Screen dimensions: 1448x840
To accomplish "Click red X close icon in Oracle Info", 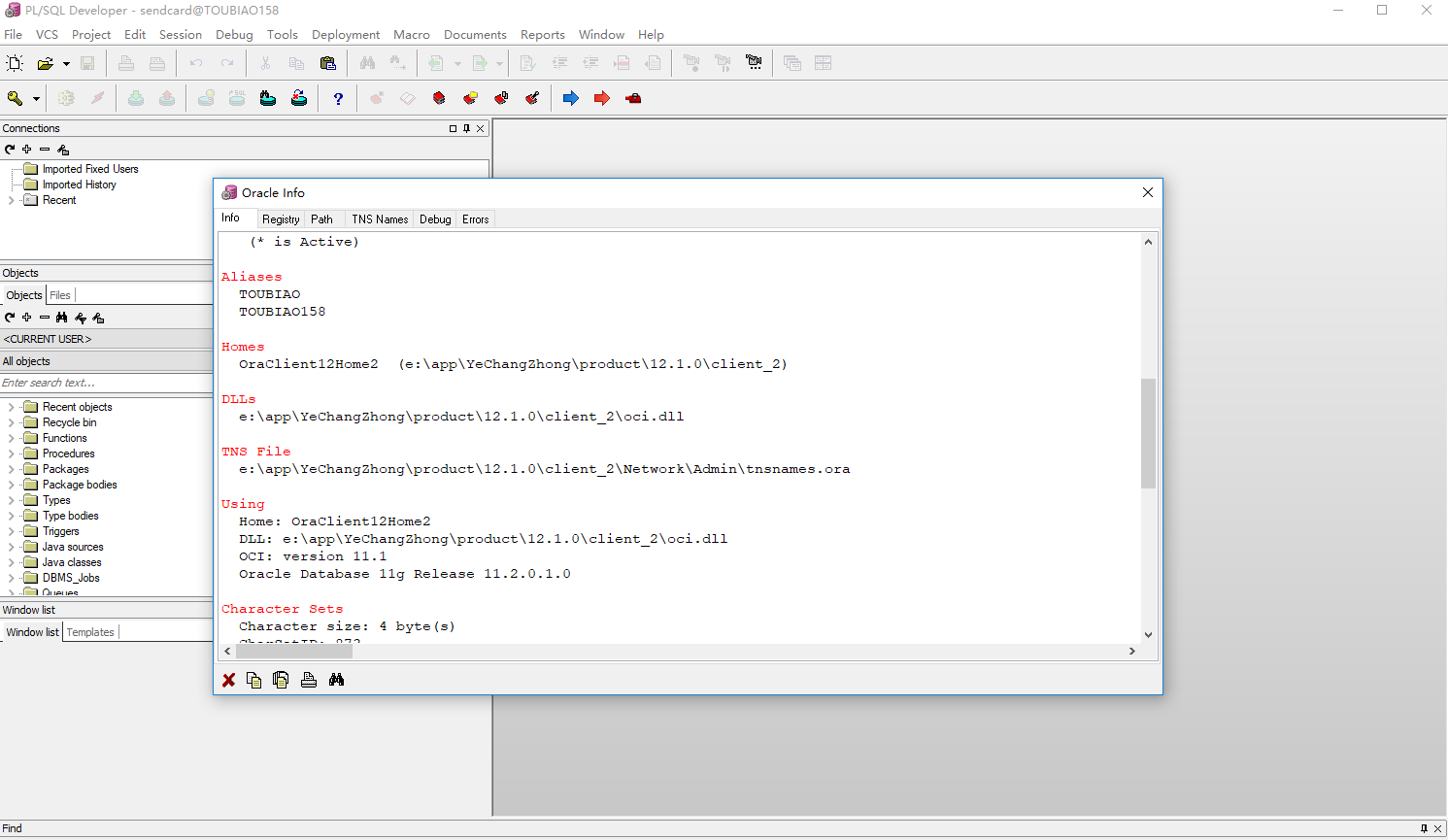I will (229, 680).
